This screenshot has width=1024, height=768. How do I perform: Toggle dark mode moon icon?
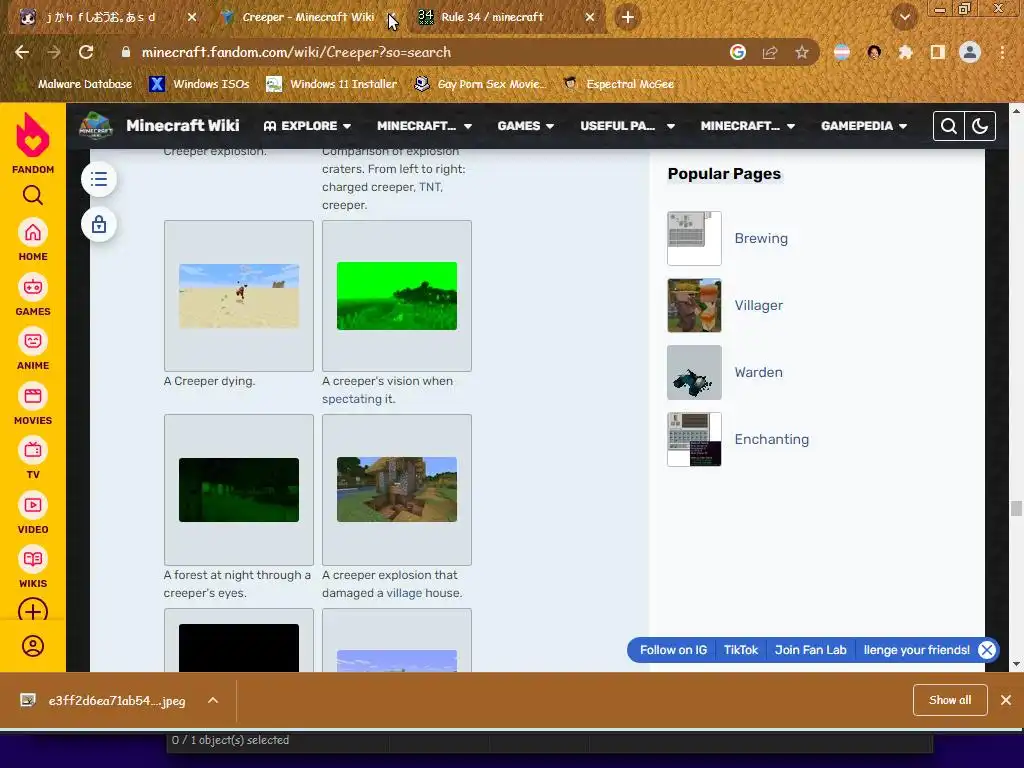click(980, 126)
